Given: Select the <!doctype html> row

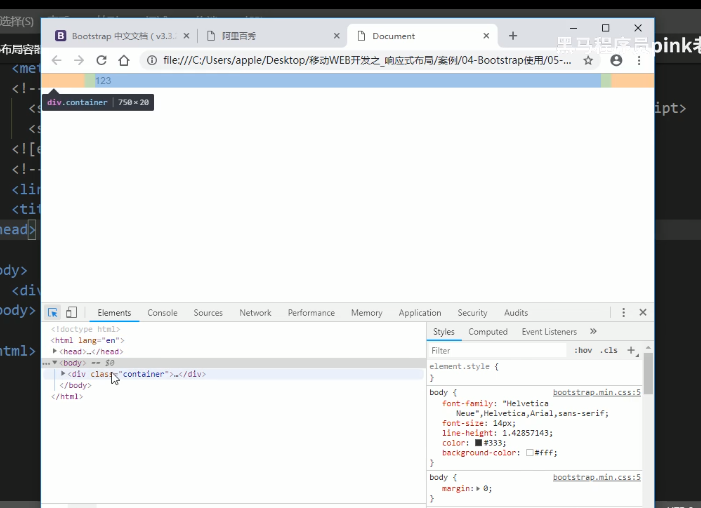Looking at the screenshot, I should pyautogui.click(x=85, y=329).
